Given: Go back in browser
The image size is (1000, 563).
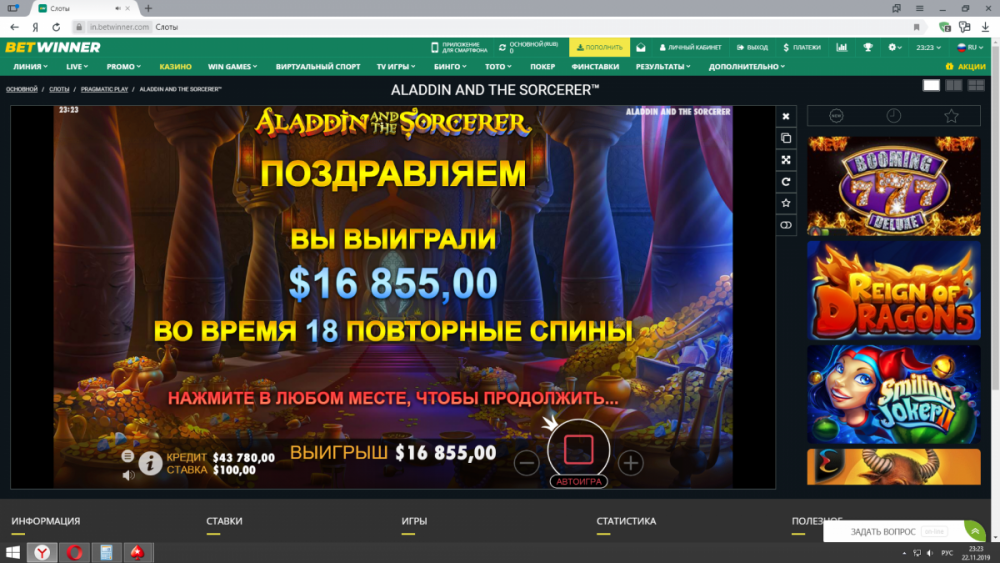Looking at the screenshot, I should [14, 27].
